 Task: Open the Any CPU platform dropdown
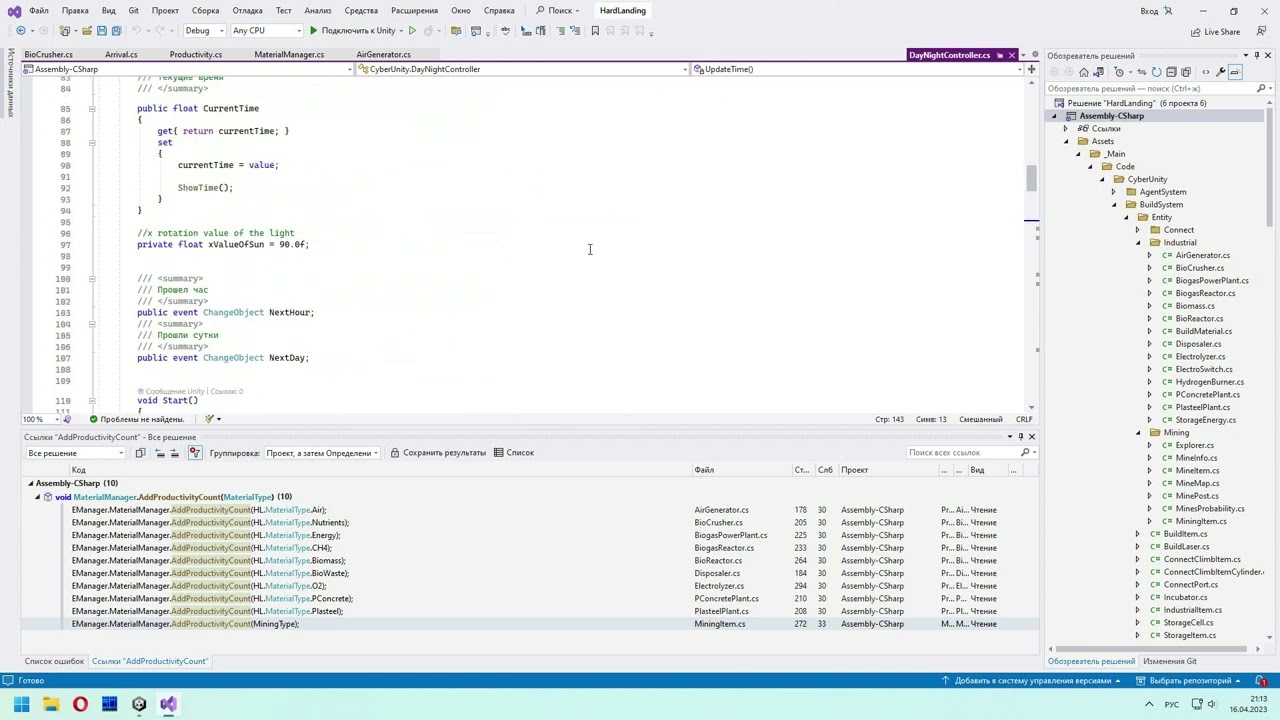(x=266, y=31)
